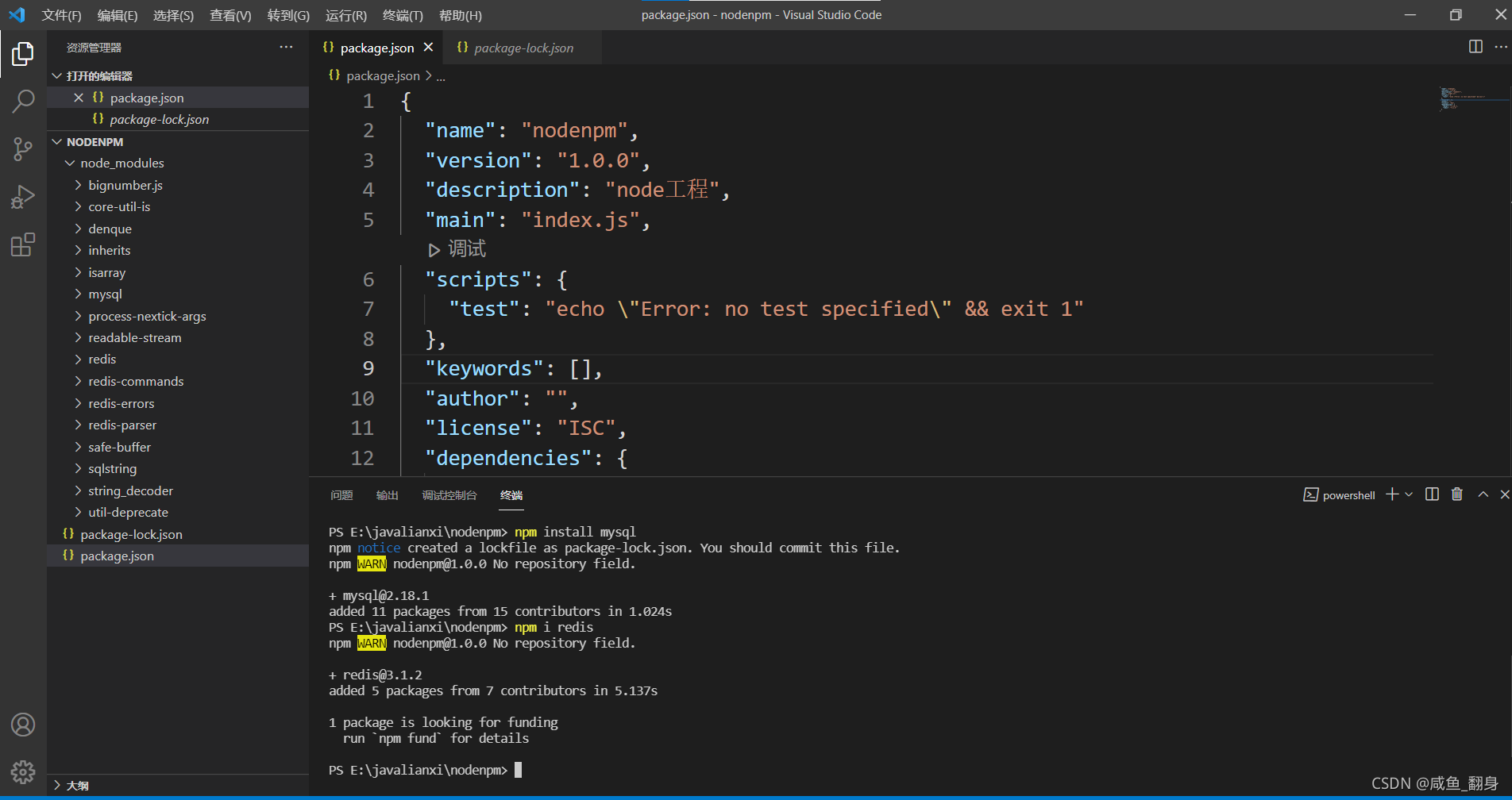Open editor more actions ellipsis
The height and width of the screenshot is (800, 1512).
1500,47
